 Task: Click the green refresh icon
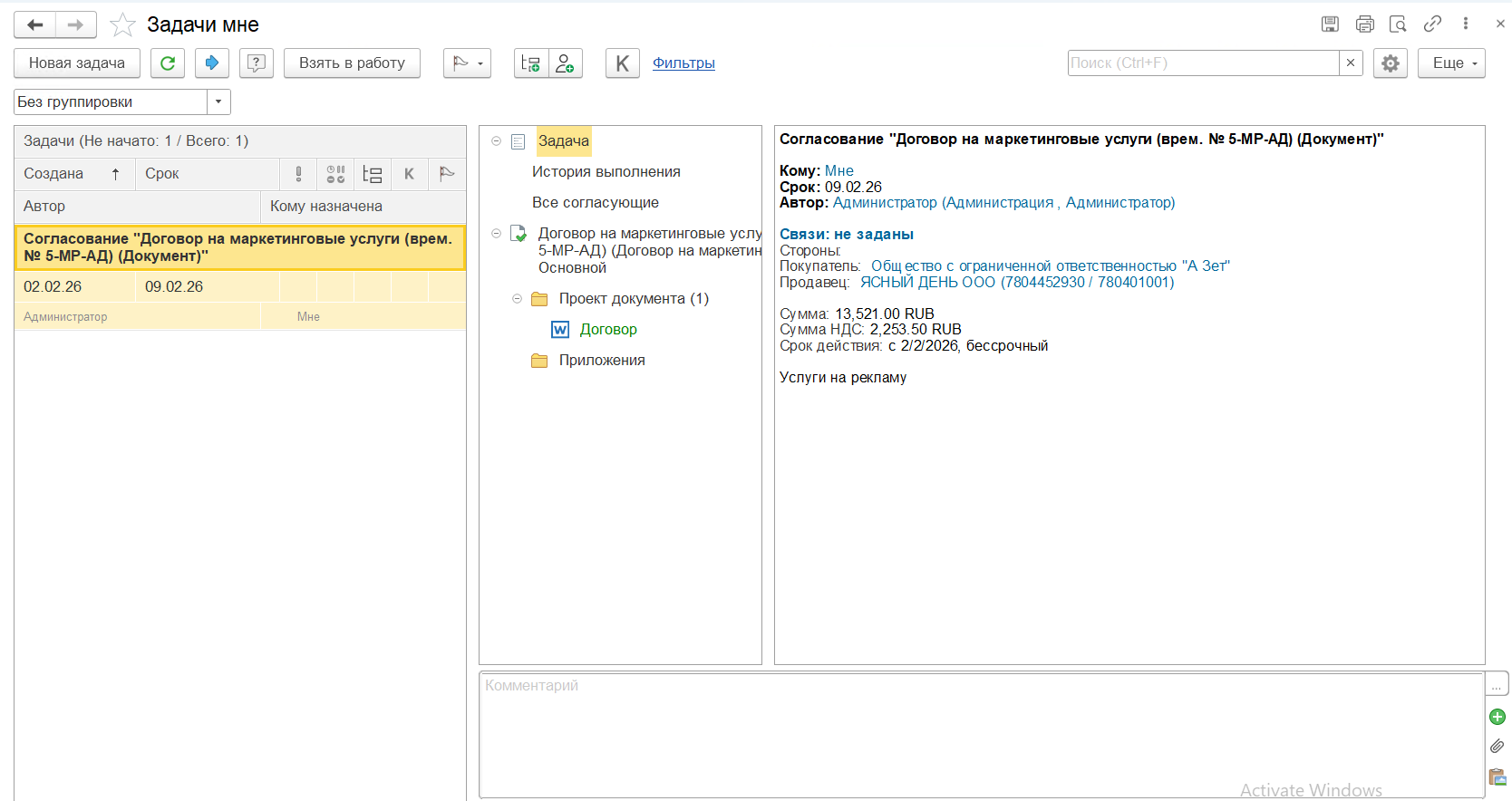(168, 63)
